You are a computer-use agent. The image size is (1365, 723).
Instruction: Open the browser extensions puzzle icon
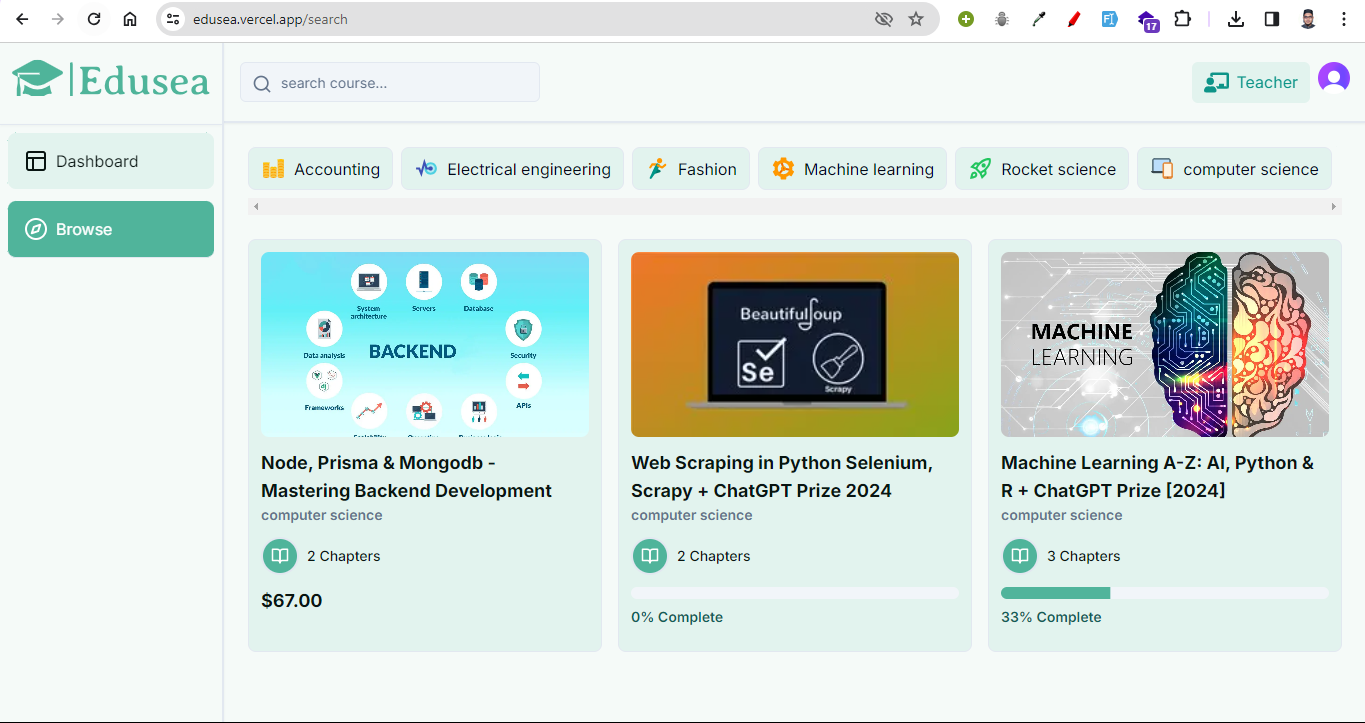tap(1183, 19)
